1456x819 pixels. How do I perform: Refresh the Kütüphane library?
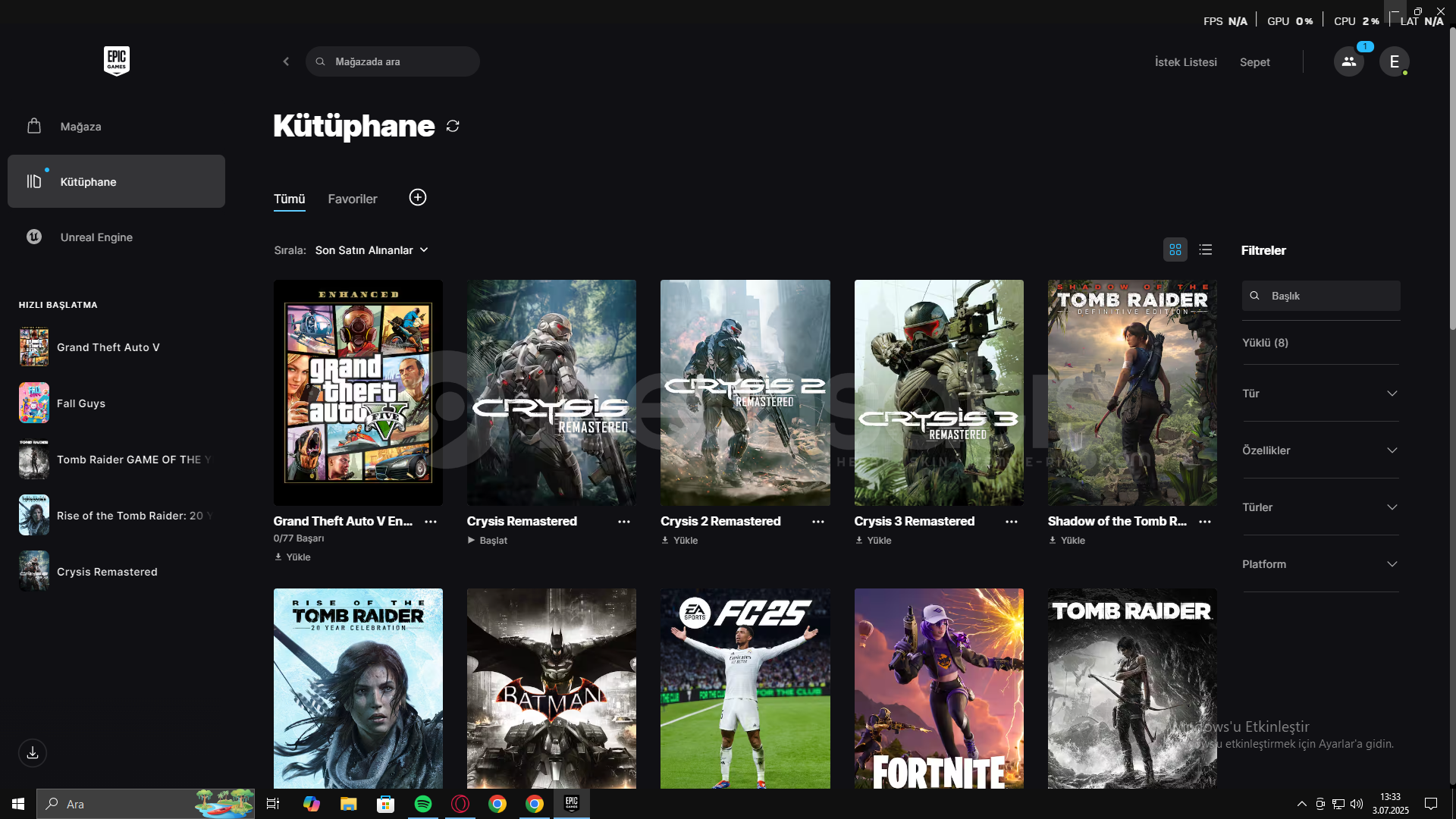[453, 126]
